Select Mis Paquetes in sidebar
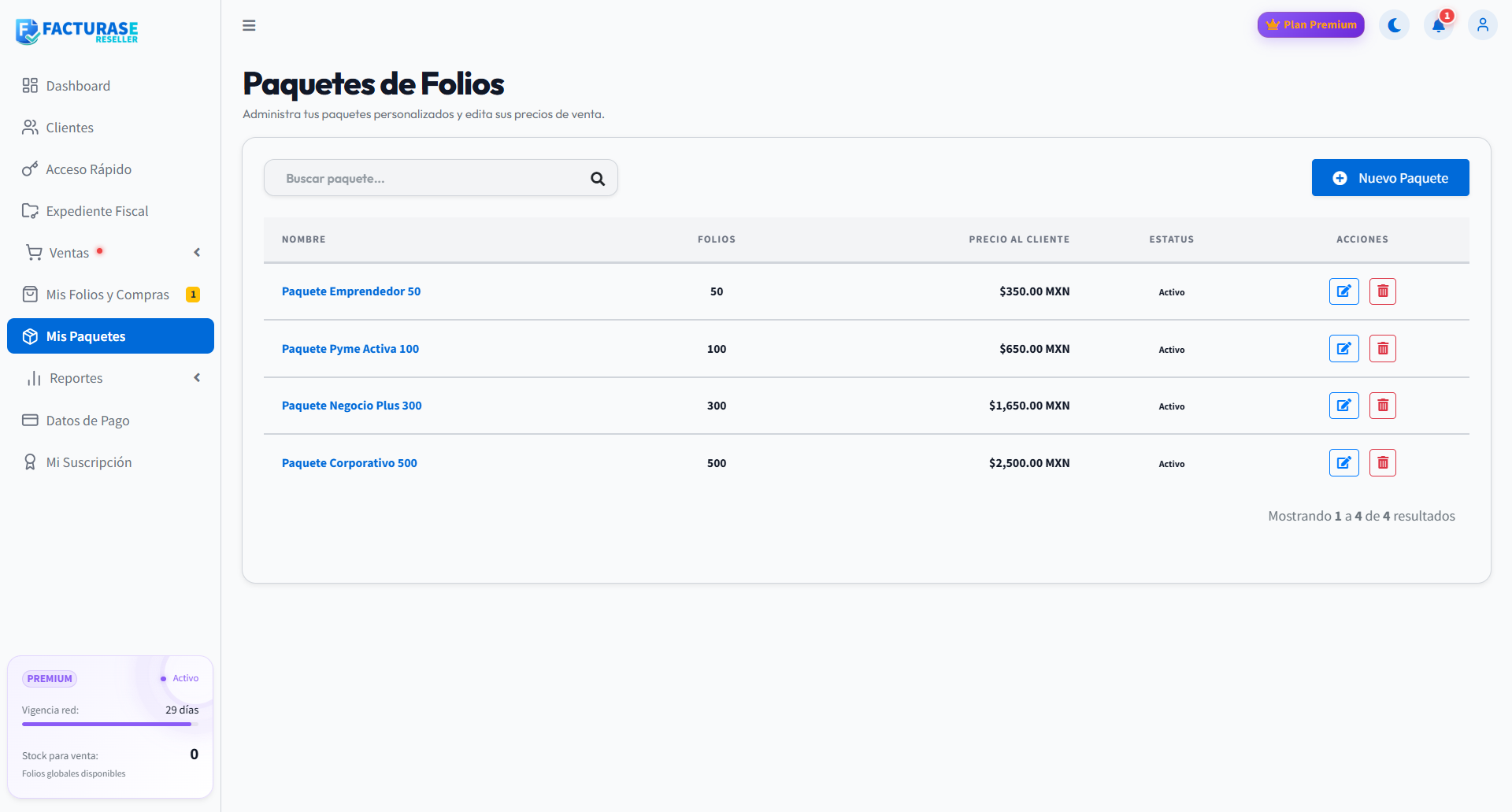This screenshot has width=1512, height=812. tap(110, 336)
